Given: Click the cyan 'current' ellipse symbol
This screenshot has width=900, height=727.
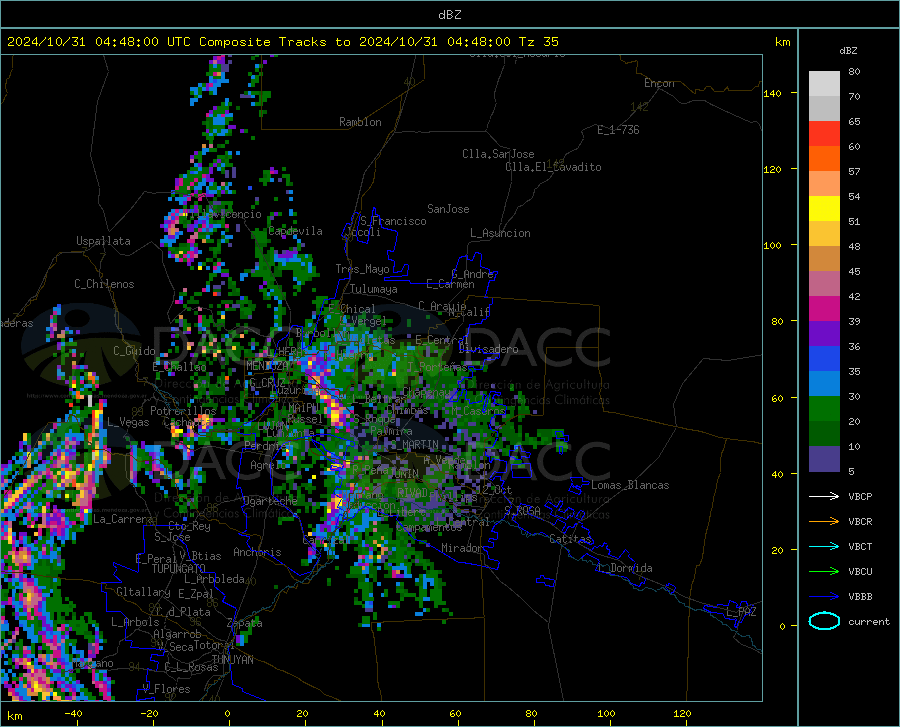Looking at the screenshot, I should pos(824,621).
